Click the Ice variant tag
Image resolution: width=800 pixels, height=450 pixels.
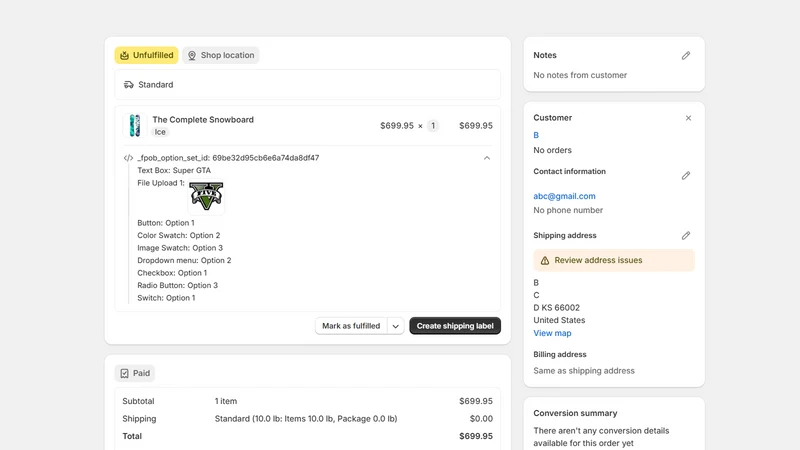(x=160, y=132)
